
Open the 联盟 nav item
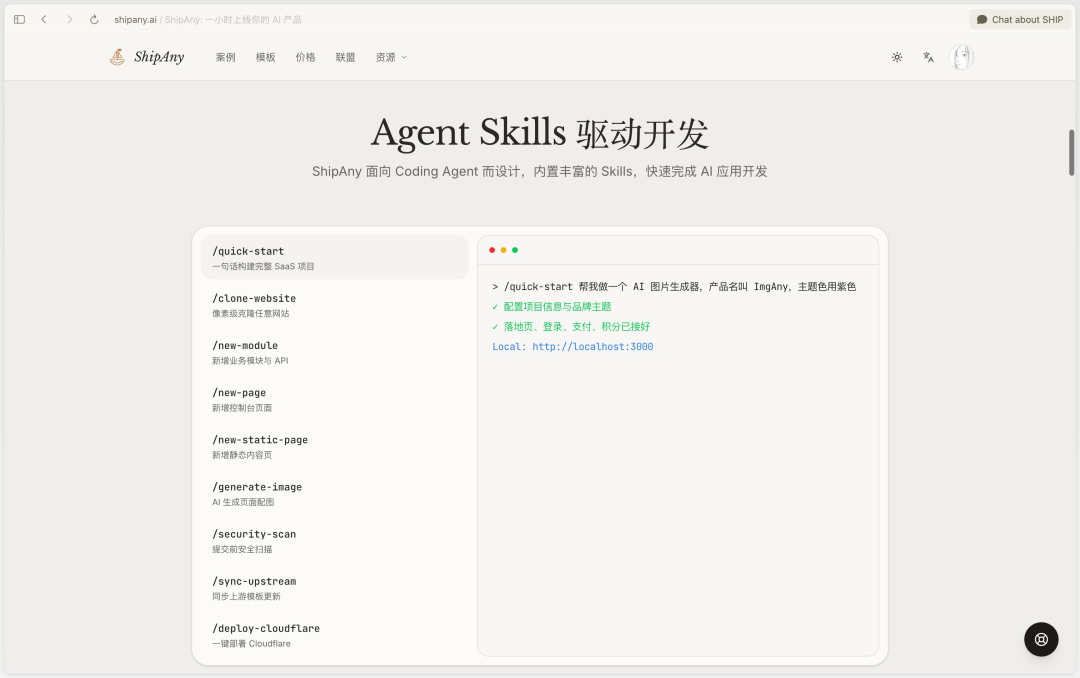[x=345, y=57]
